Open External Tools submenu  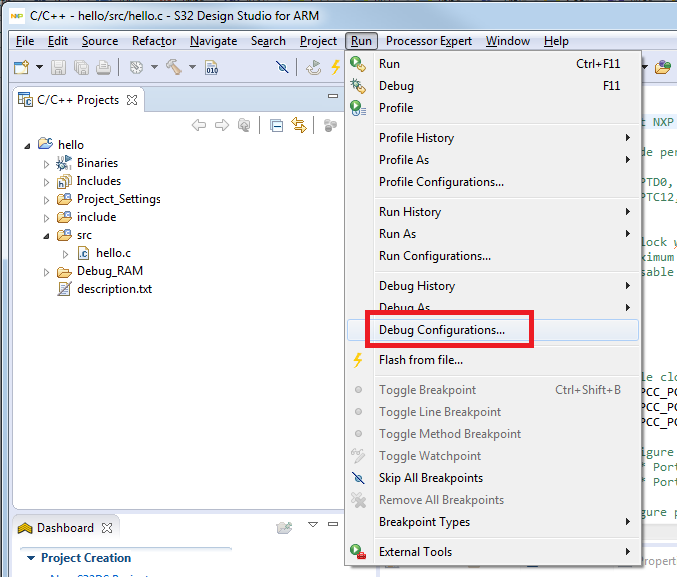point(492,552)
